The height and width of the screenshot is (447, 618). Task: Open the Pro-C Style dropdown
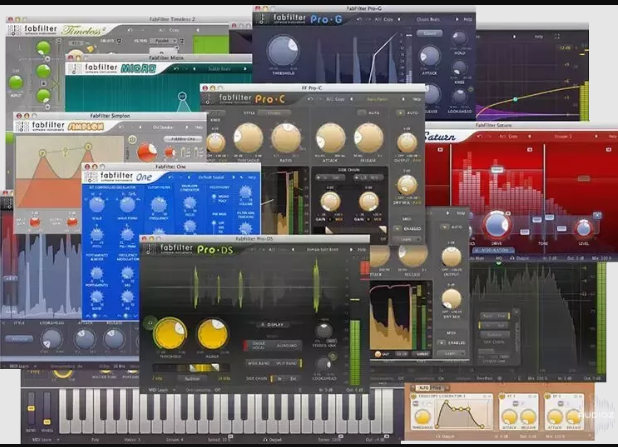point(274,113)
